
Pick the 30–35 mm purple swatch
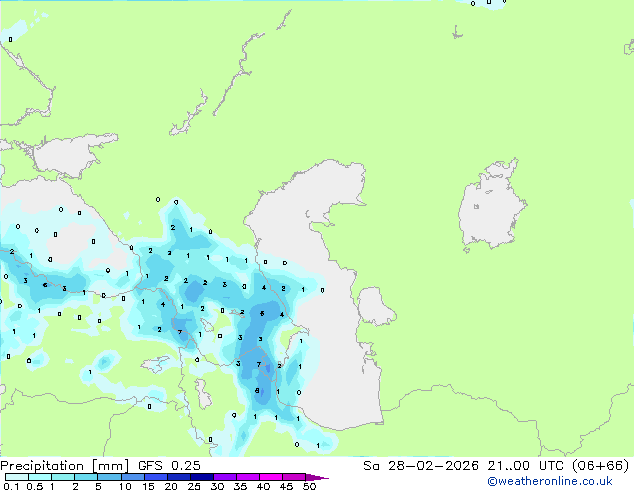point(225,477)
